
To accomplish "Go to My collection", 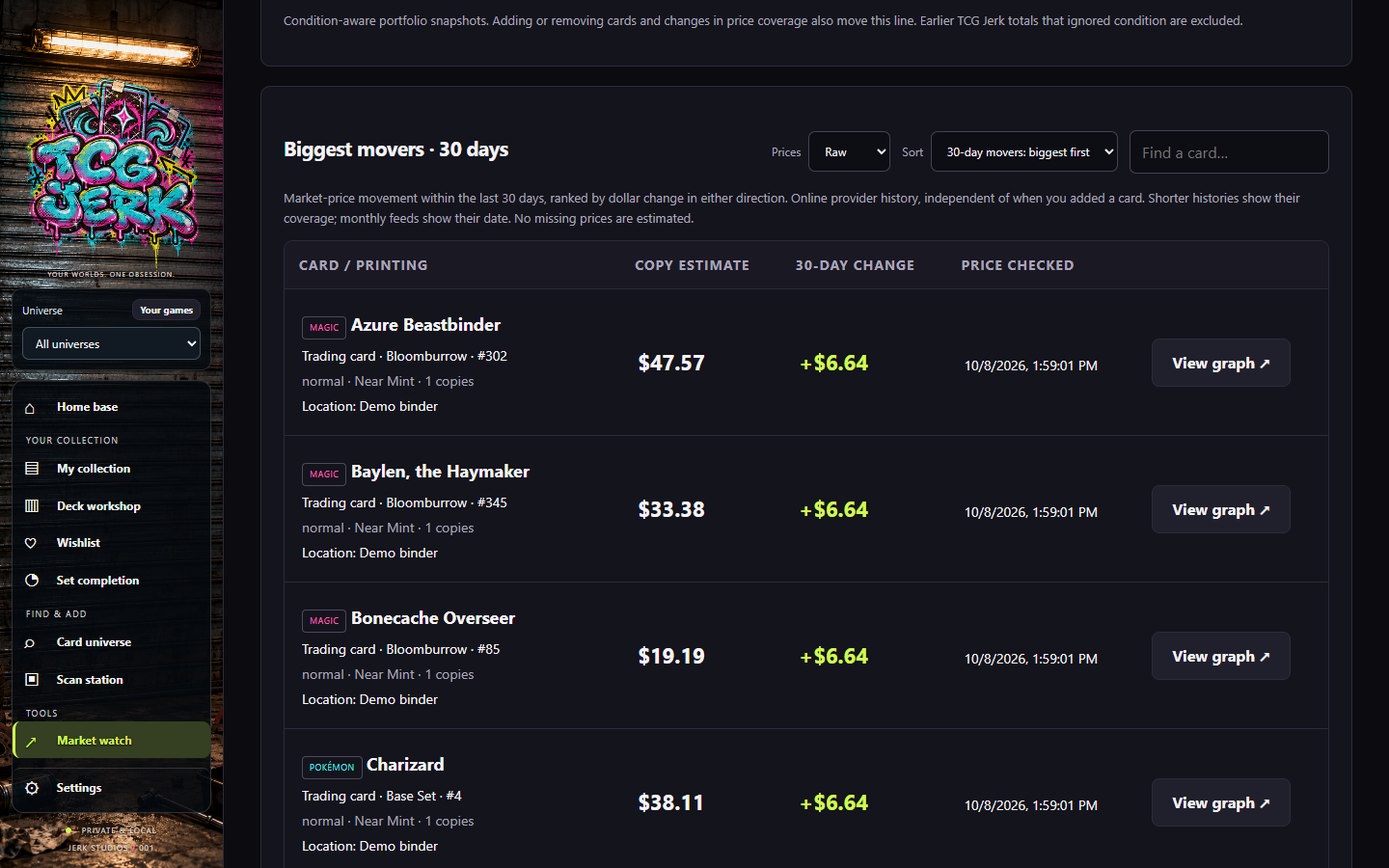I will 112,469.
